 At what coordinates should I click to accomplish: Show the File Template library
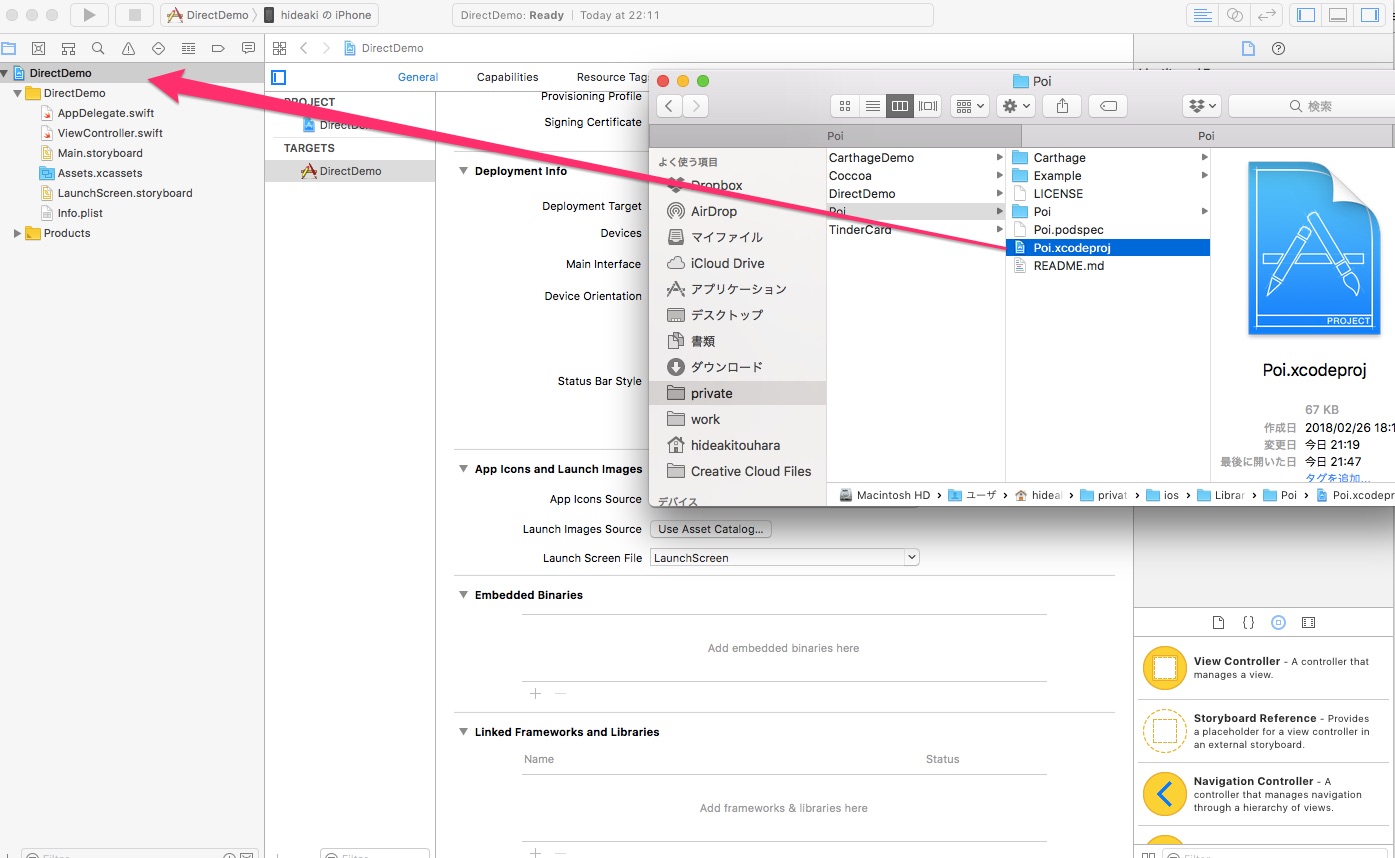[x=1218, y=622]
